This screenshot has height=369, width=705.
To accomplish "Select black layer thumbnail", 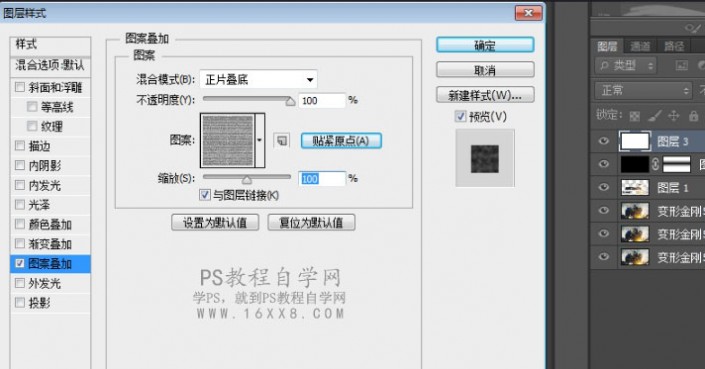I will click(x=634, y=164).
